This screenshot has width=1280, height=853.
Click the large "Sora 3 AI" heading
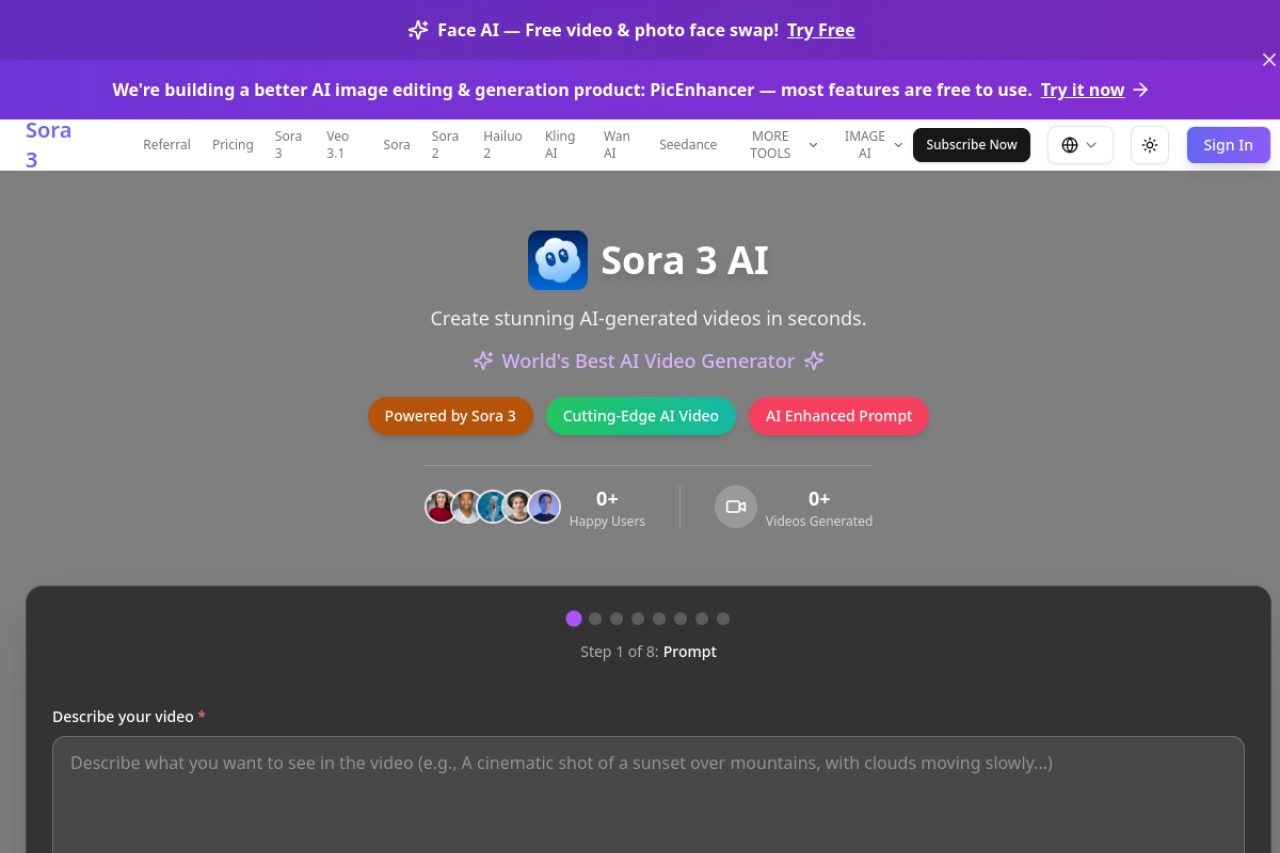685,260
